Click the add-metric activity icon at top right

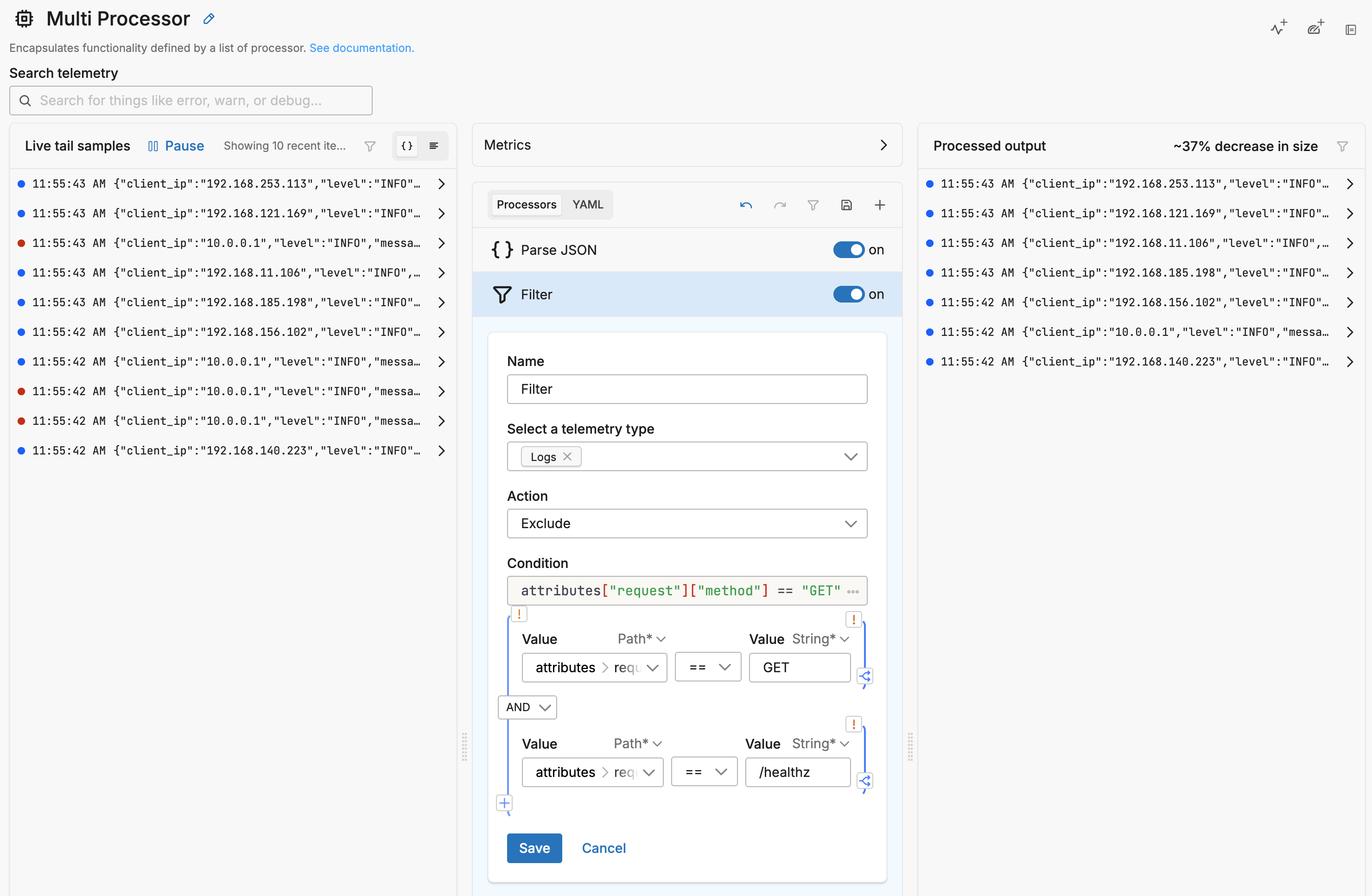[x=1277, y=28]
